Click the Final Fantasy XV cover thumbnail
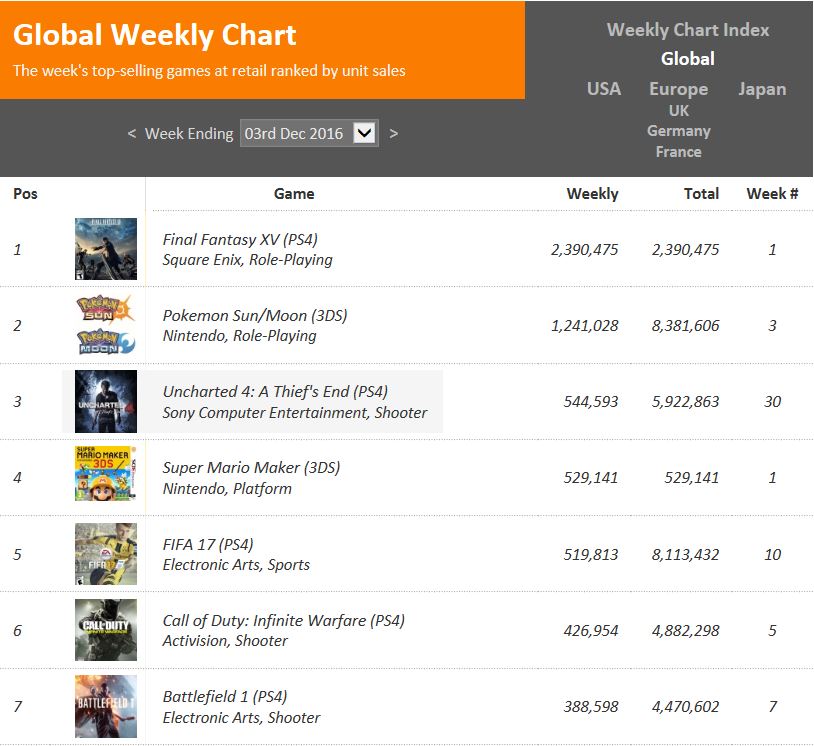 (106, 249)
